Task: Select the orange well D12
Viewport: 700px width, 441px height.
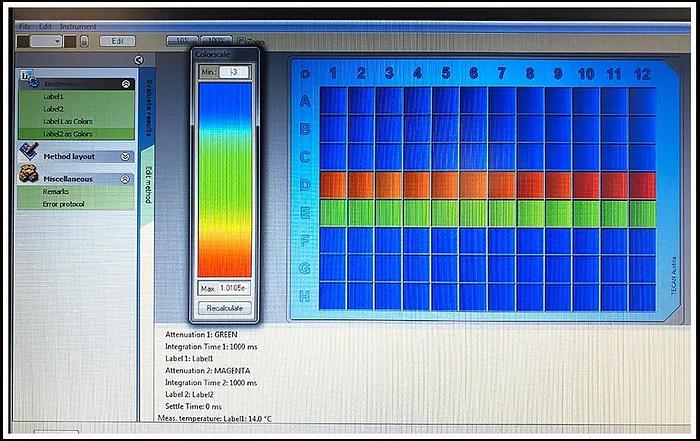Action: pos(642,185)
